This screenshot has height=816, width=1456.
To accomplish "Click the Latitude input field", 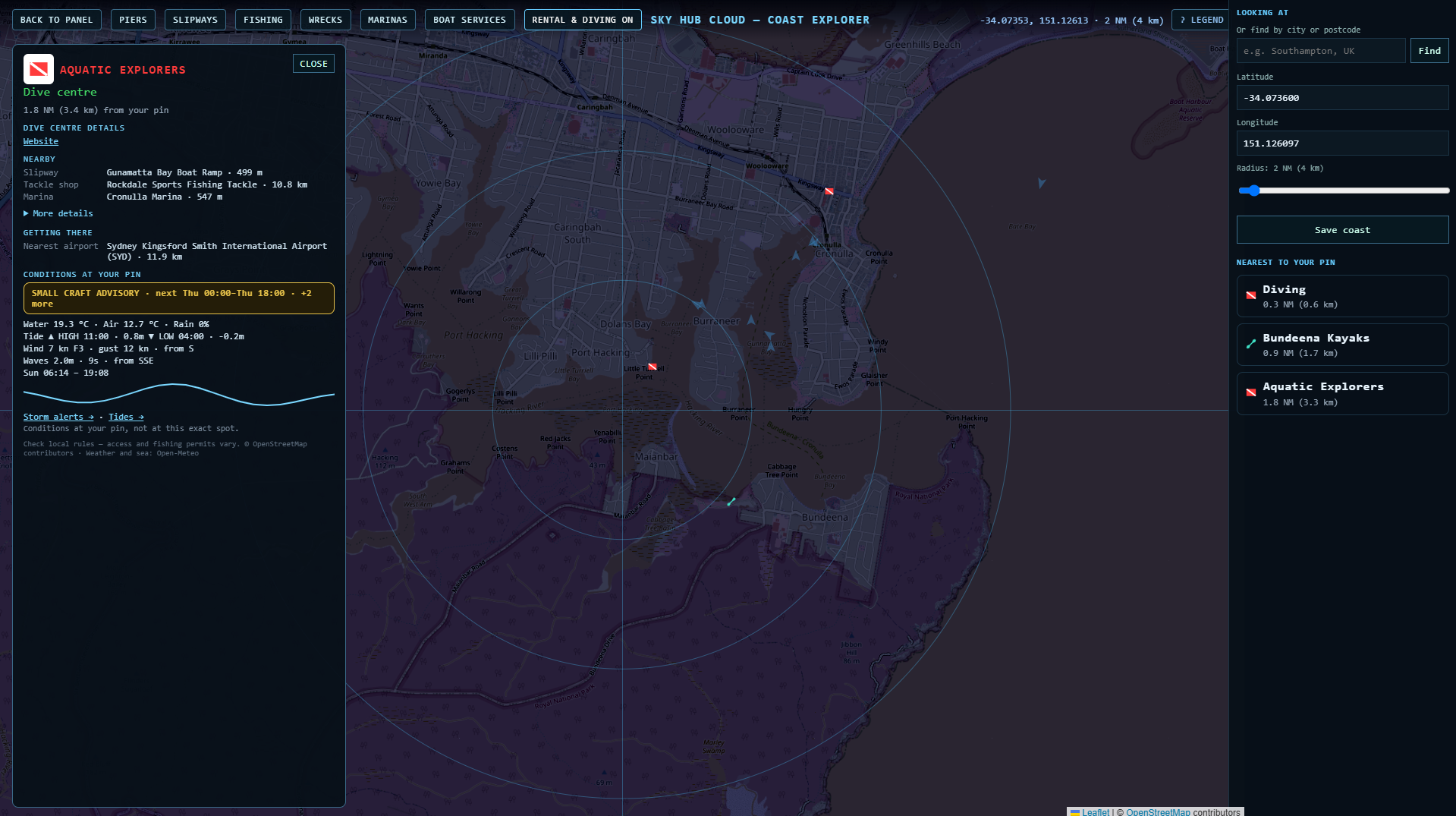I will [x=1342, y=98].
